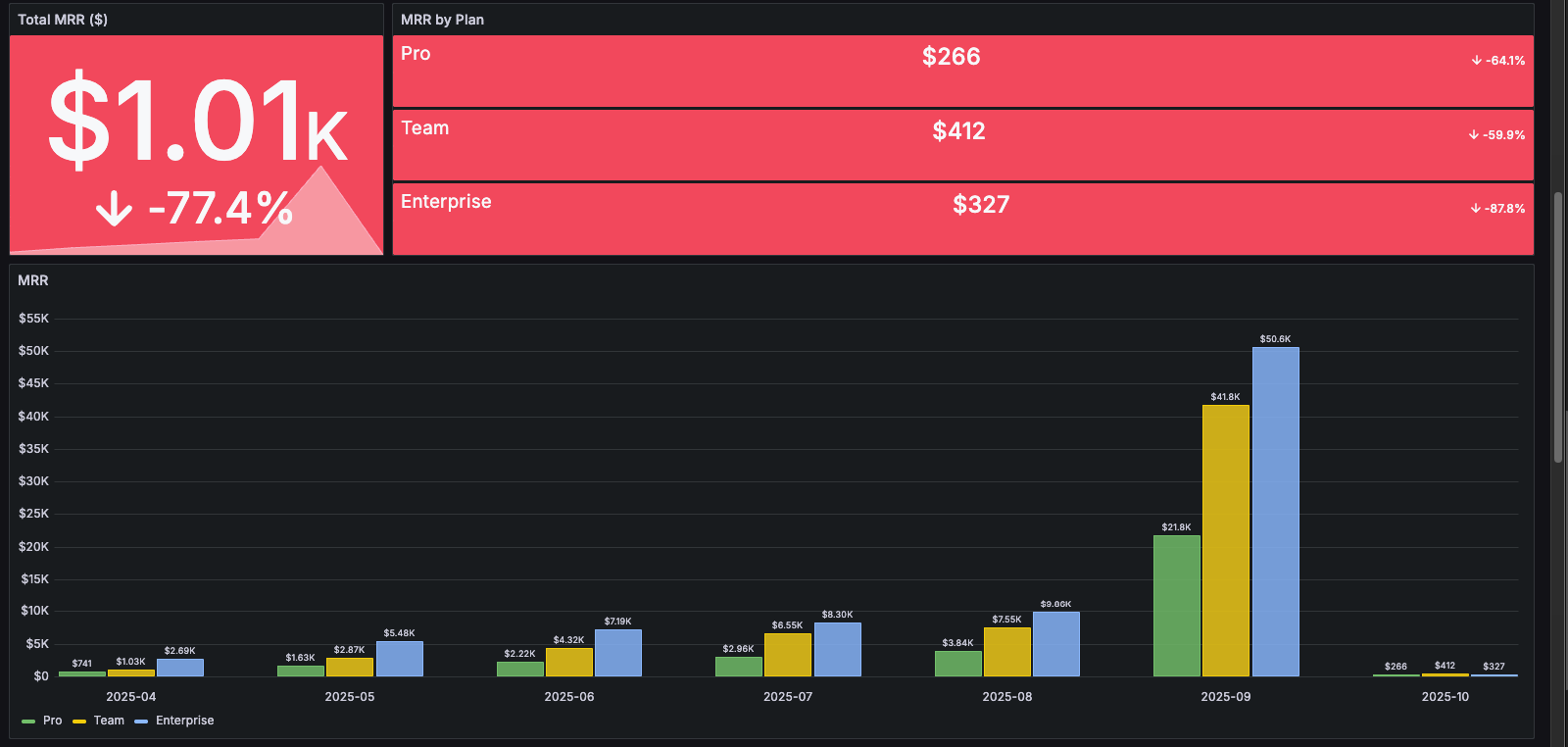Image resolution: width=1568 pixels, height=747 pixels.
Task: Click the 2025-07 x-axis label
Action: 788,697
